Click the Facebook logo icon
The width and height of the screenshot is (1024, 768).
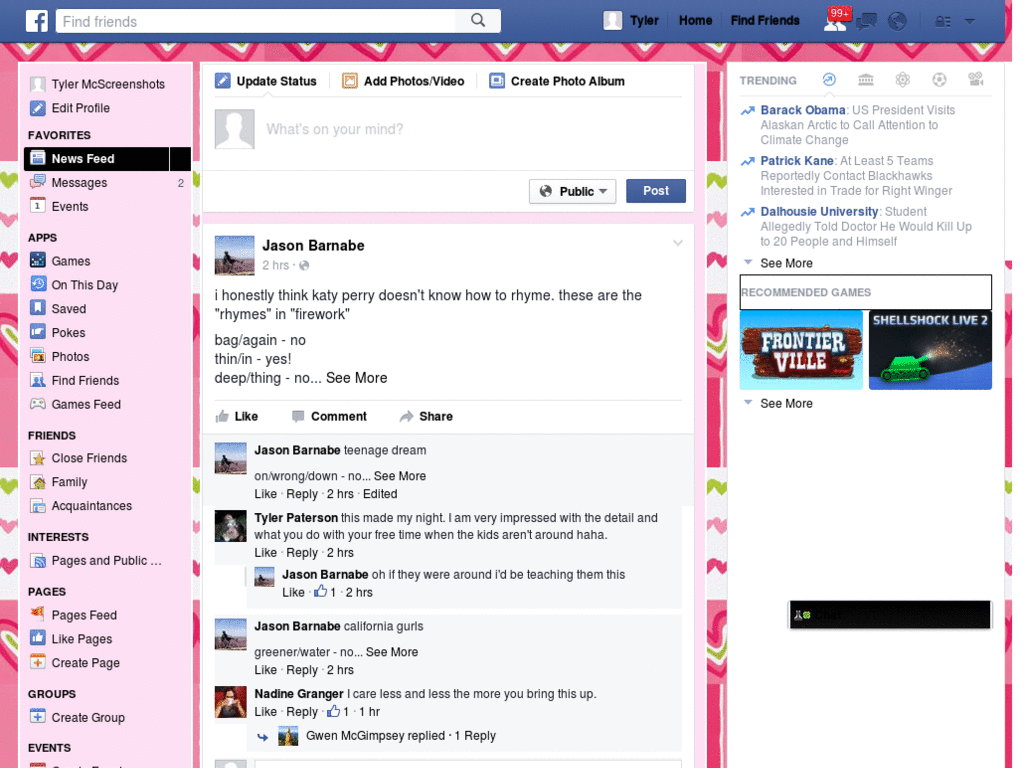click(37, 21)
